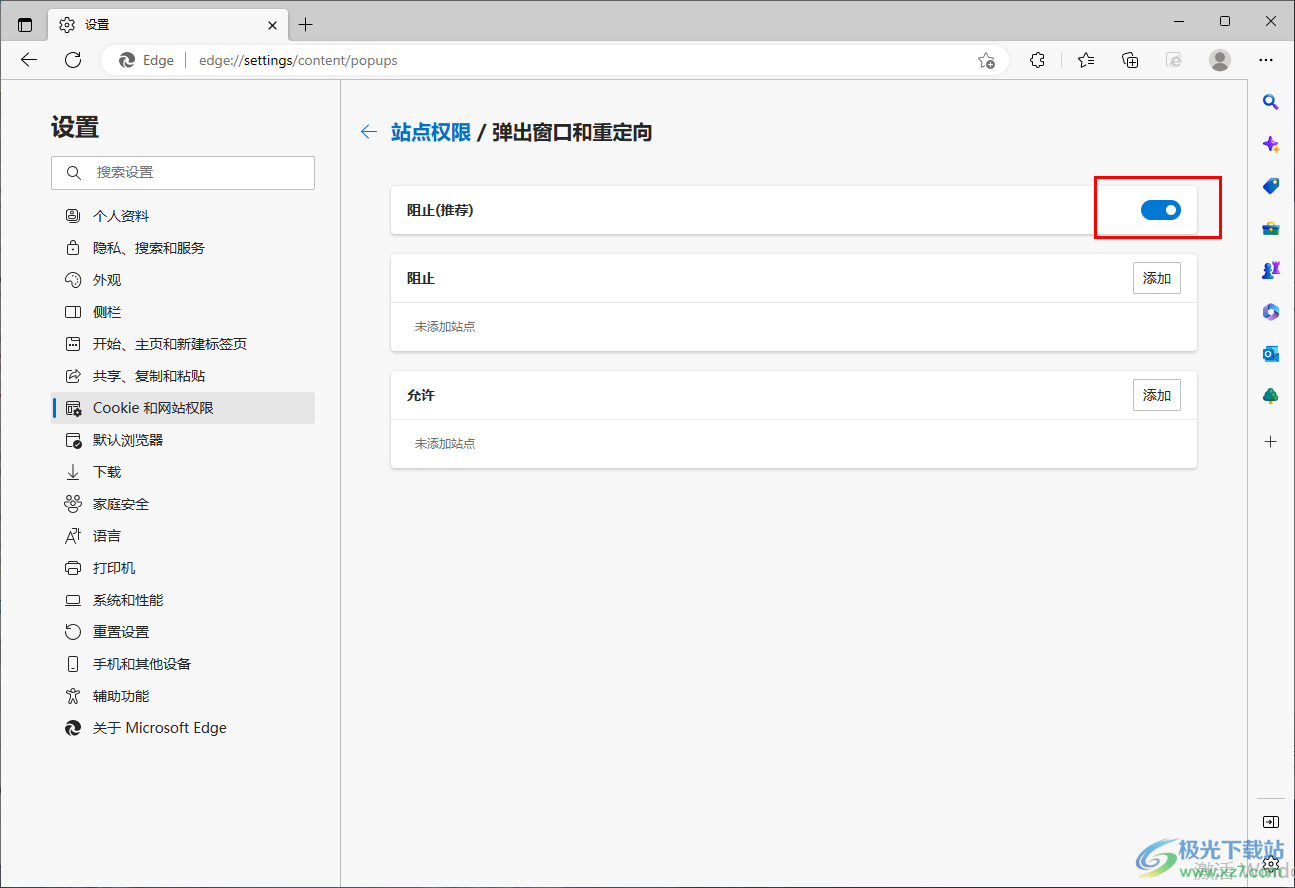The image size is (1295, 888).
Task: Open 隐私、搜索和服务 settings section
Action: tap(183, 248)
